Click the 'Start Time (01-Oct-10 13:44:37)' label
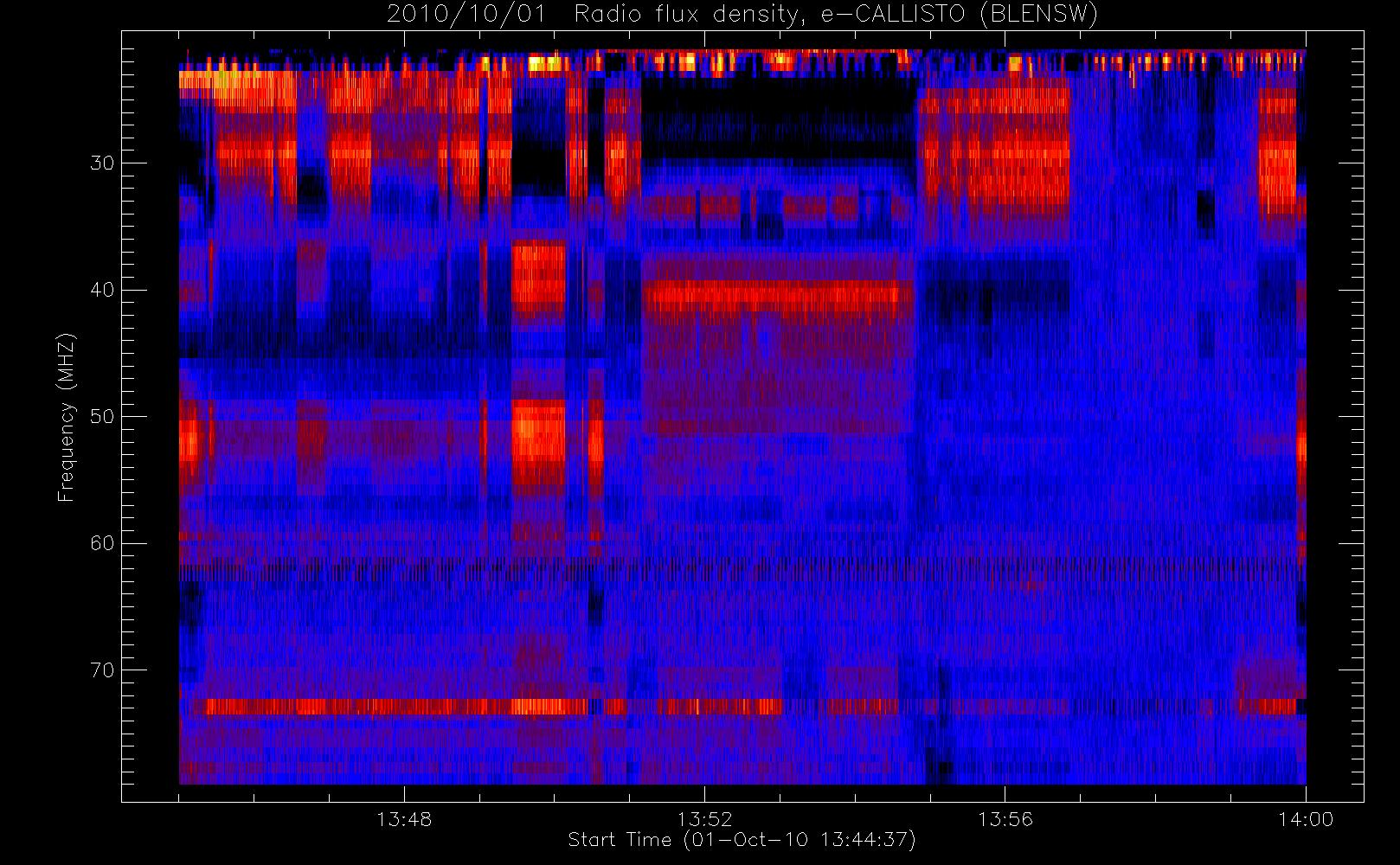Image resolution: width=1400 pixels, height=865 pixels. [x=742, y=840]
